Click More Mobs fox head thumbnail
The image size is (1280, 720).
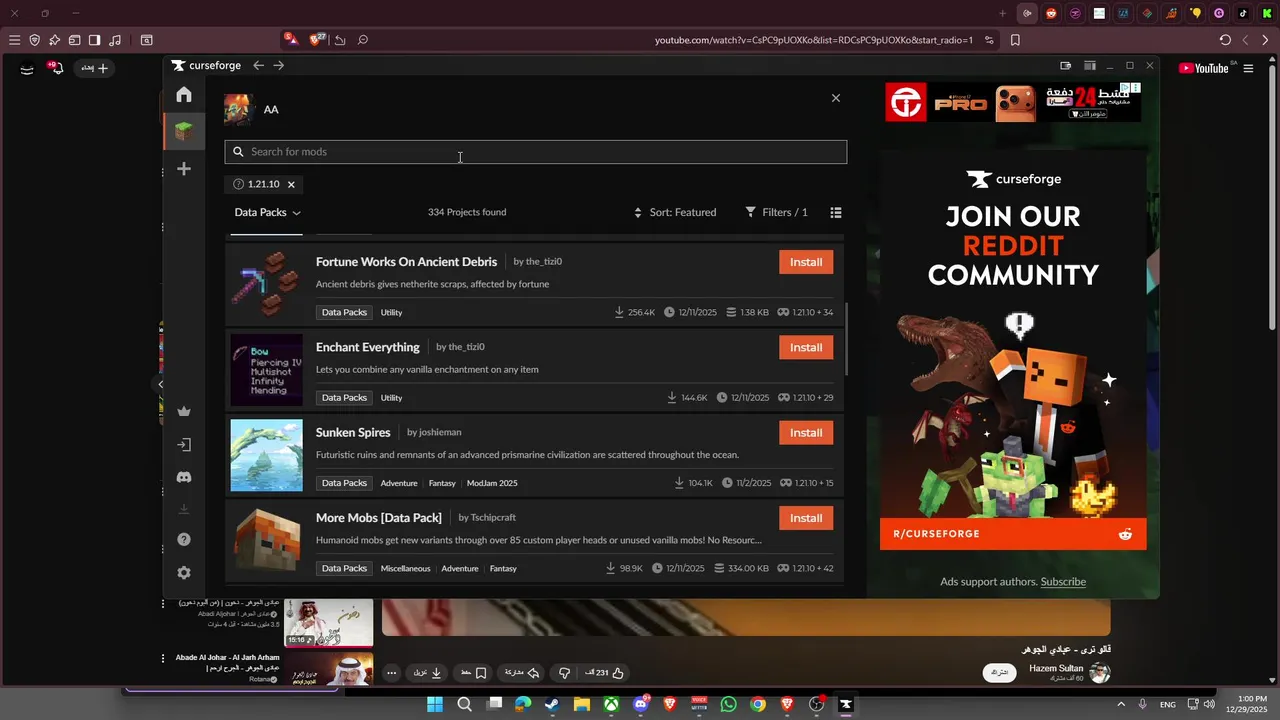pos(266,540)
